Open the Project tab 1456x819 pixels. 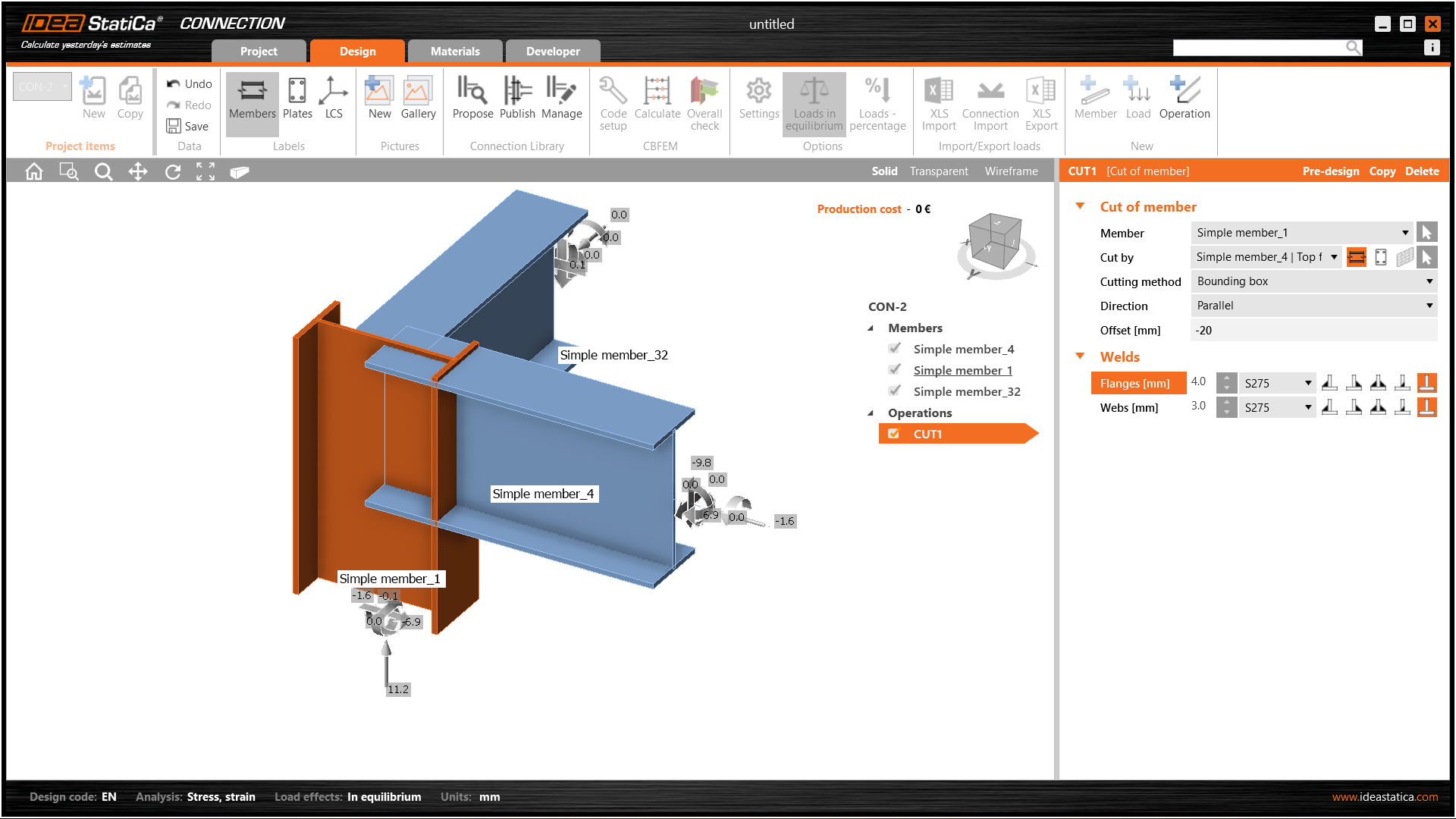(259, 52)
